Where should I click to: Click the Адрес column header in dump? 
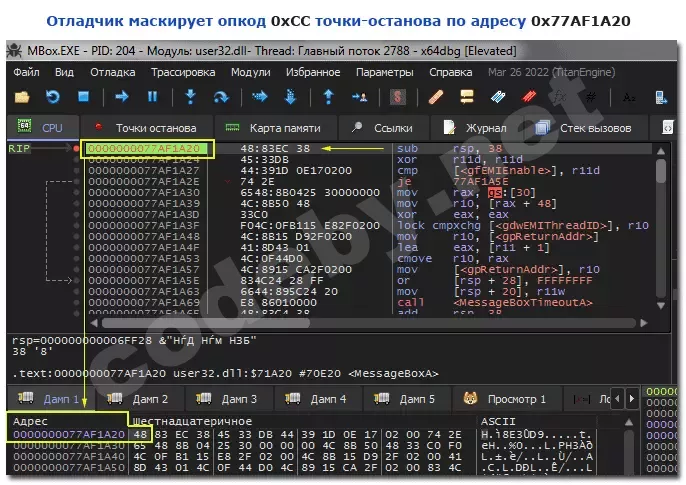(31, 421)
